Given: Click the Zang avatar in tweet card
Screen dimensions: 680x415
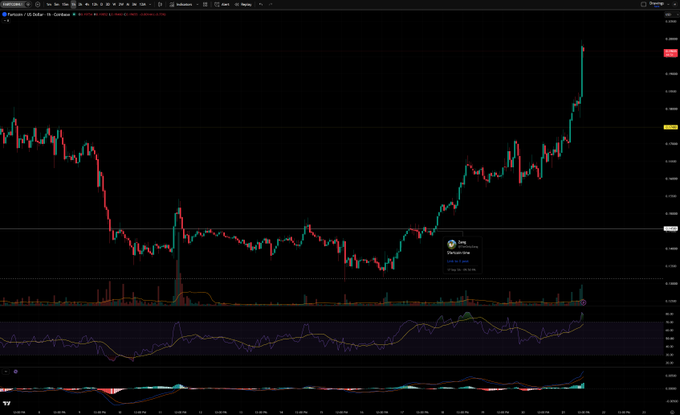Looking at the screenshot, I should point(451,244).
